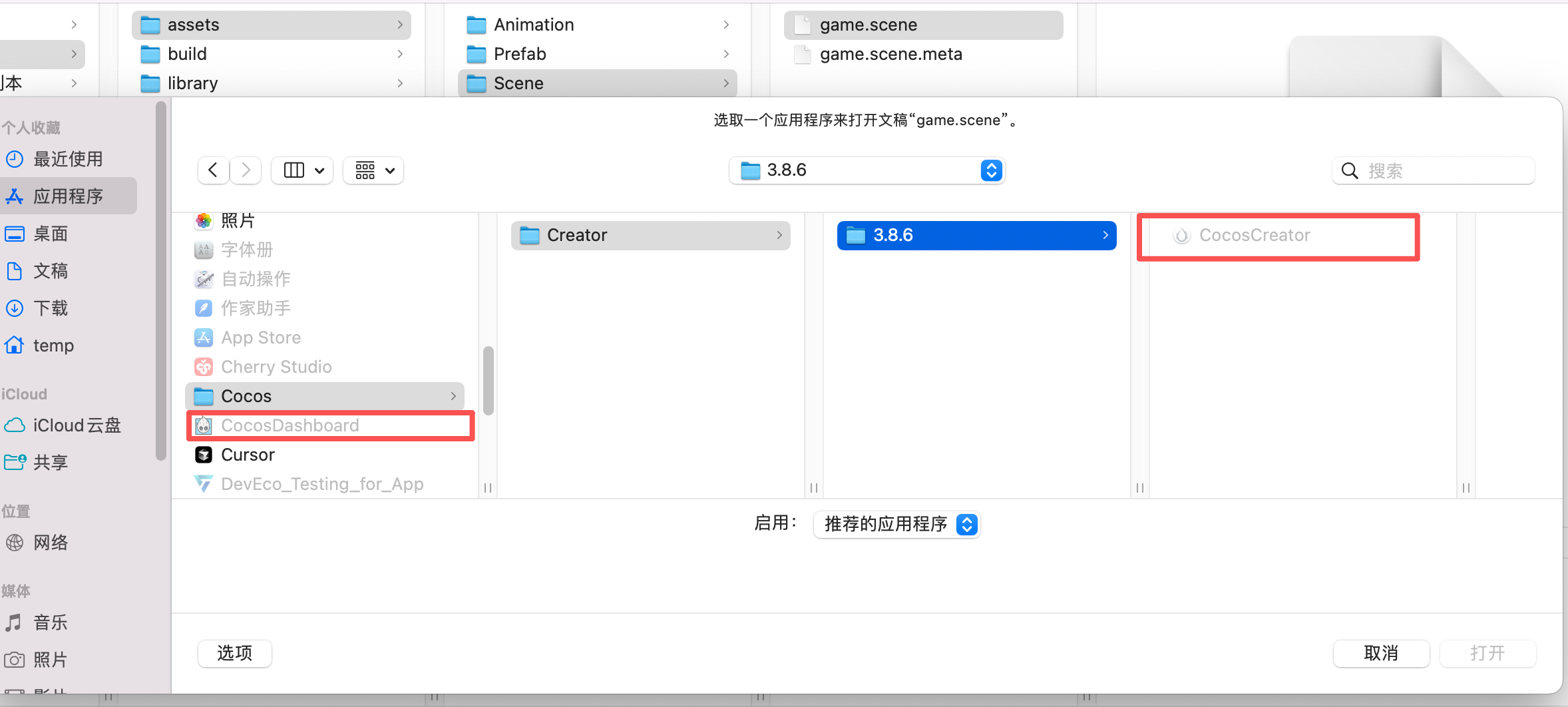Select 下载 in the sidebar
The width and height of the screenshot is (1568, 707).
(x=69, y=308)
